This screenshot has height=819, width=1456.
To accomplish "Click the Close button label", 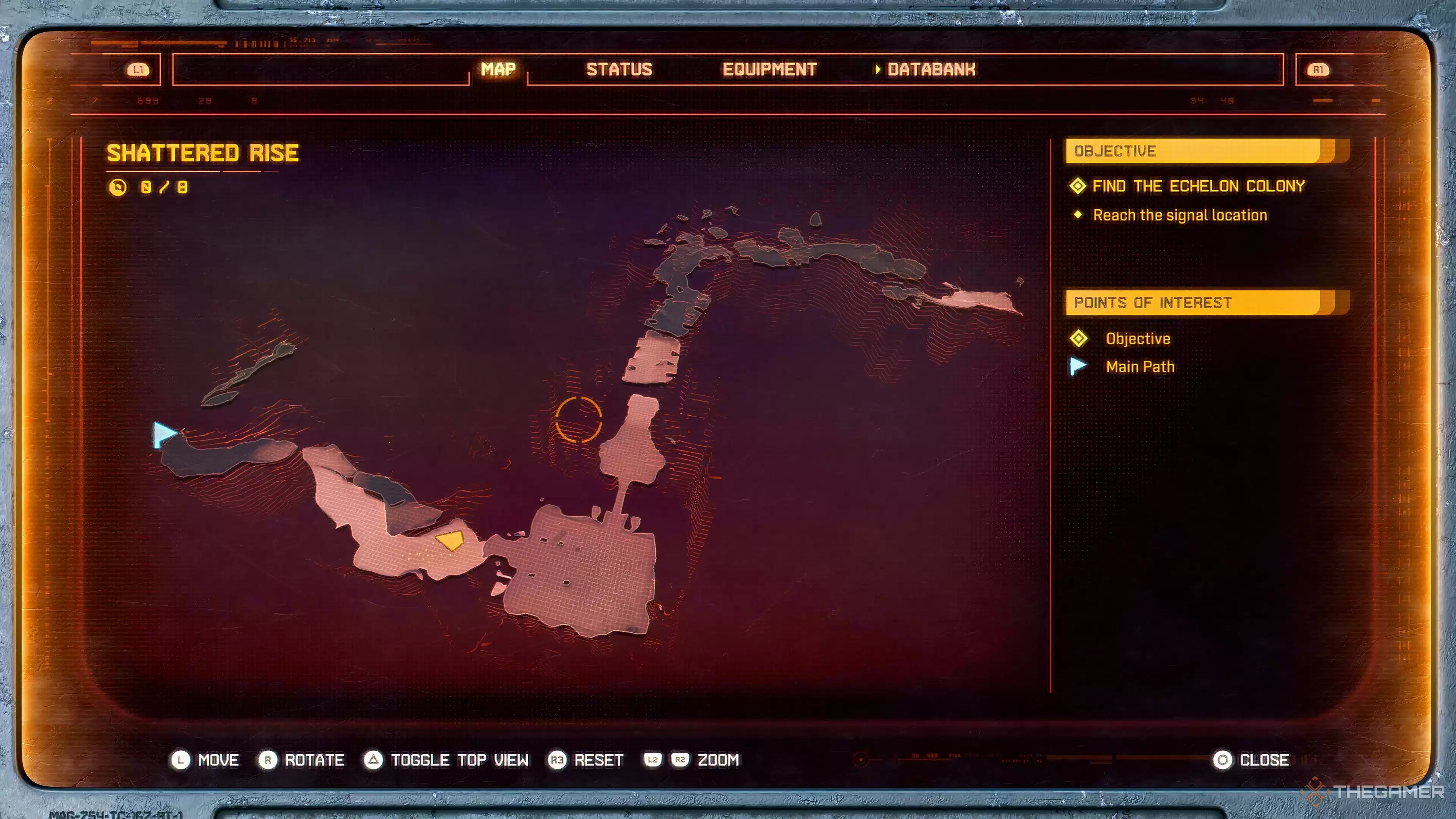I will (x=1264, y=759).
